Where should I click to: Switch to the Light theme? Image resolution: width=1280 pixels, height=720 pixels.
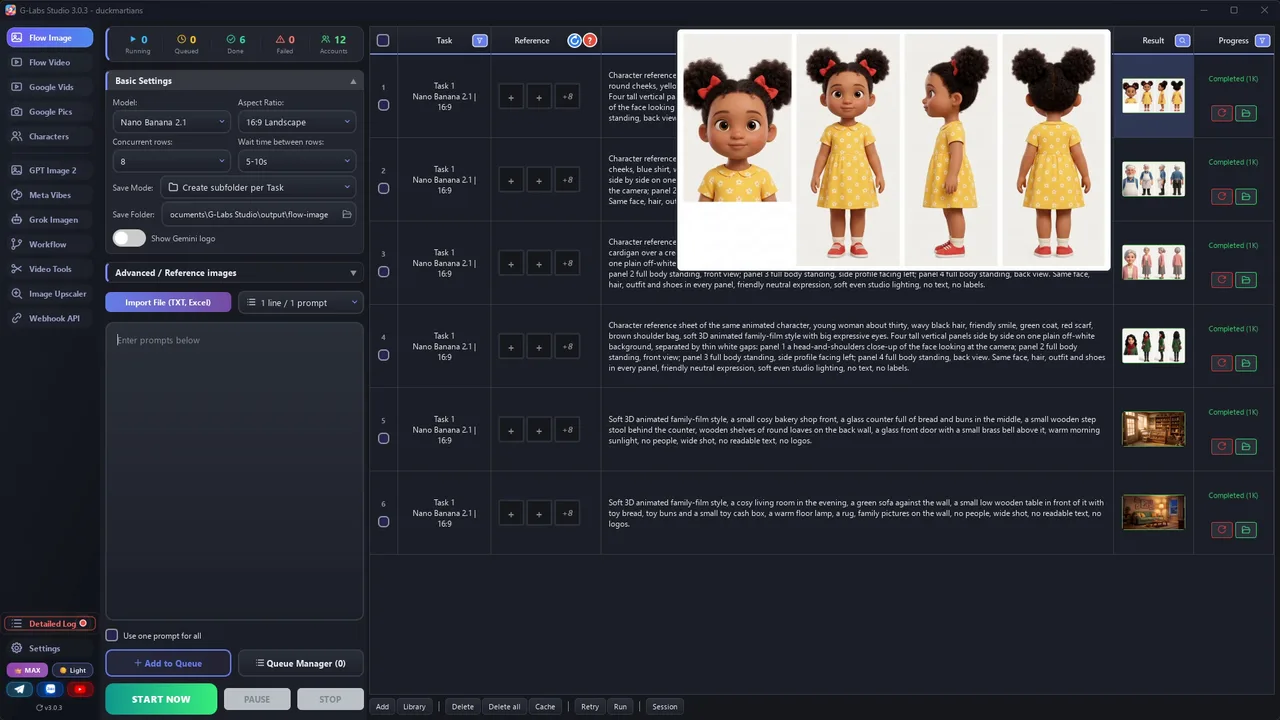[72, 670]
